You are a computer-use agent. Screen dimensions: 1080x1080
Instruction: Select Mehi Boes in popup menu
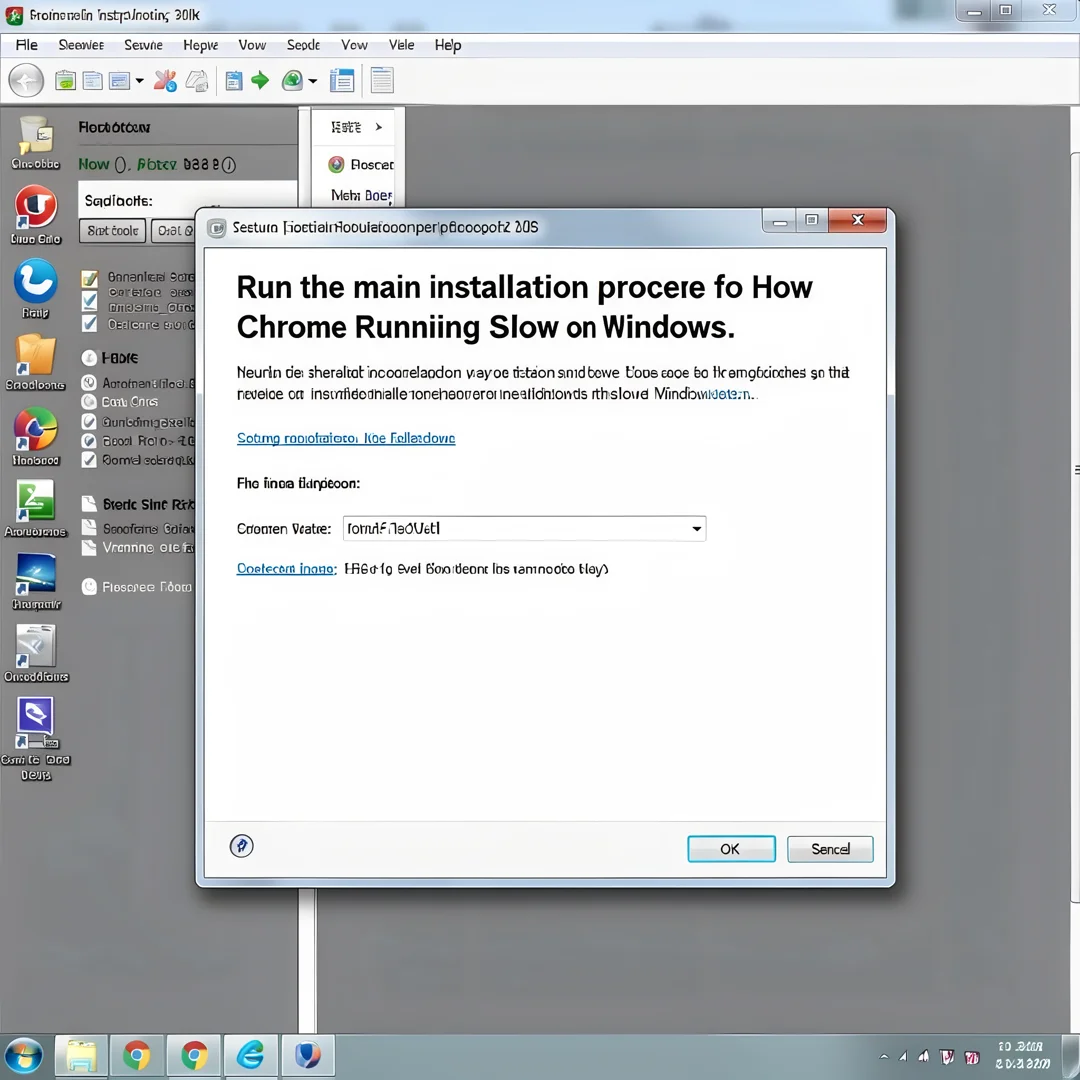pos(362,196)
